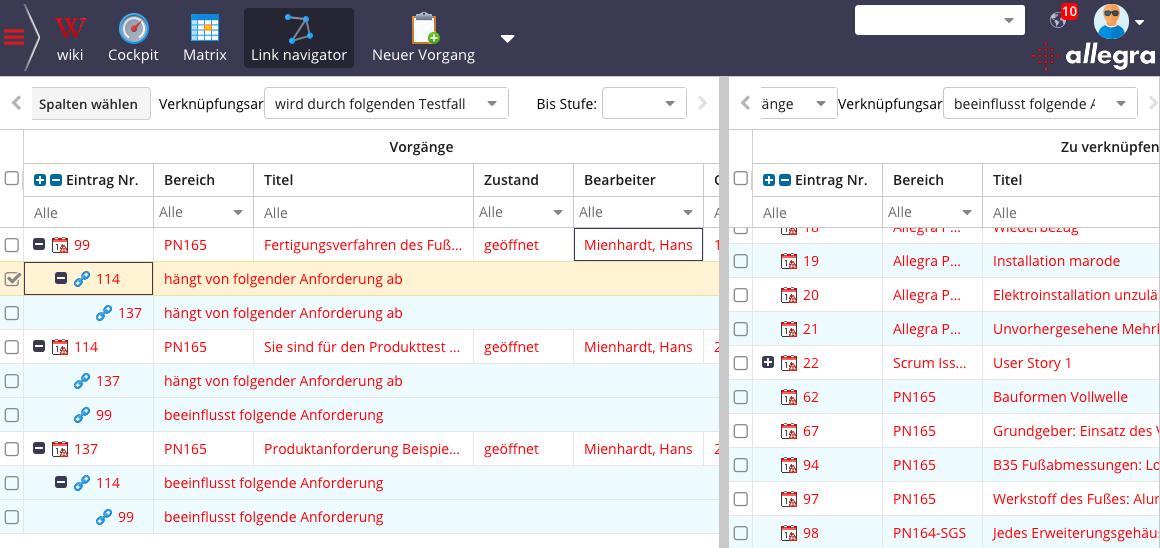Tick checkbox for User Story 1 row

740,363
